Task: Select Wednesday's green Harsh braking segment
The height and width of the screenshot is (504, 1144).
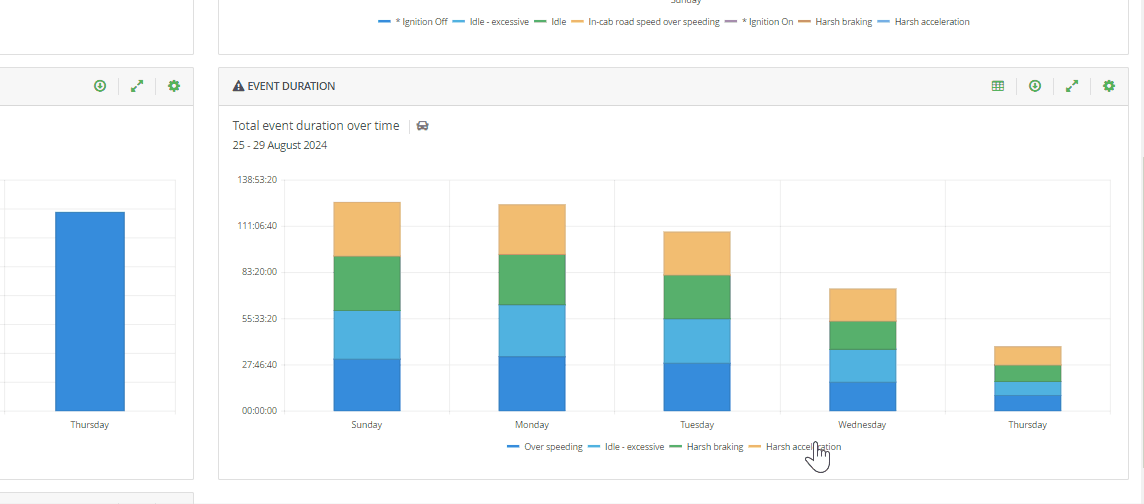Action: point(862,335)
